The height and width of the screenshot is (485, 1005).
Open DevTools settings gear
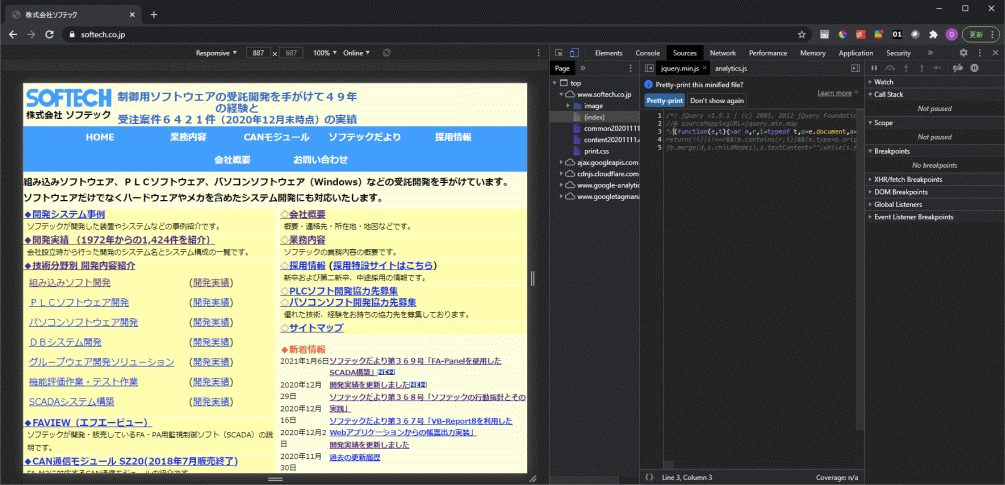coord(963,53)
